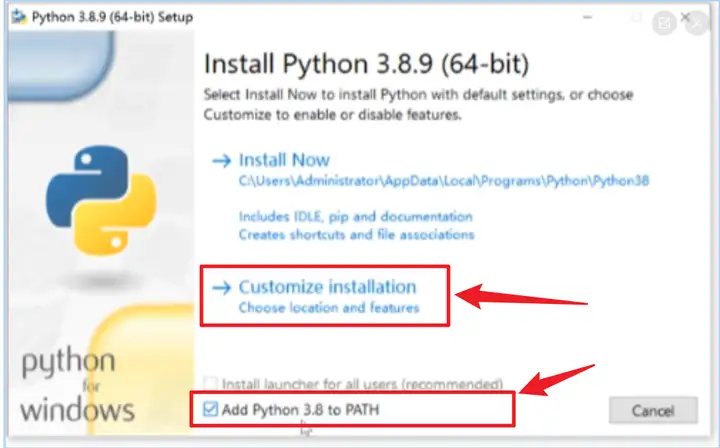
Task: Click 'Includes IDLE, pip and documentation' text
Action: tap(355, 216)
